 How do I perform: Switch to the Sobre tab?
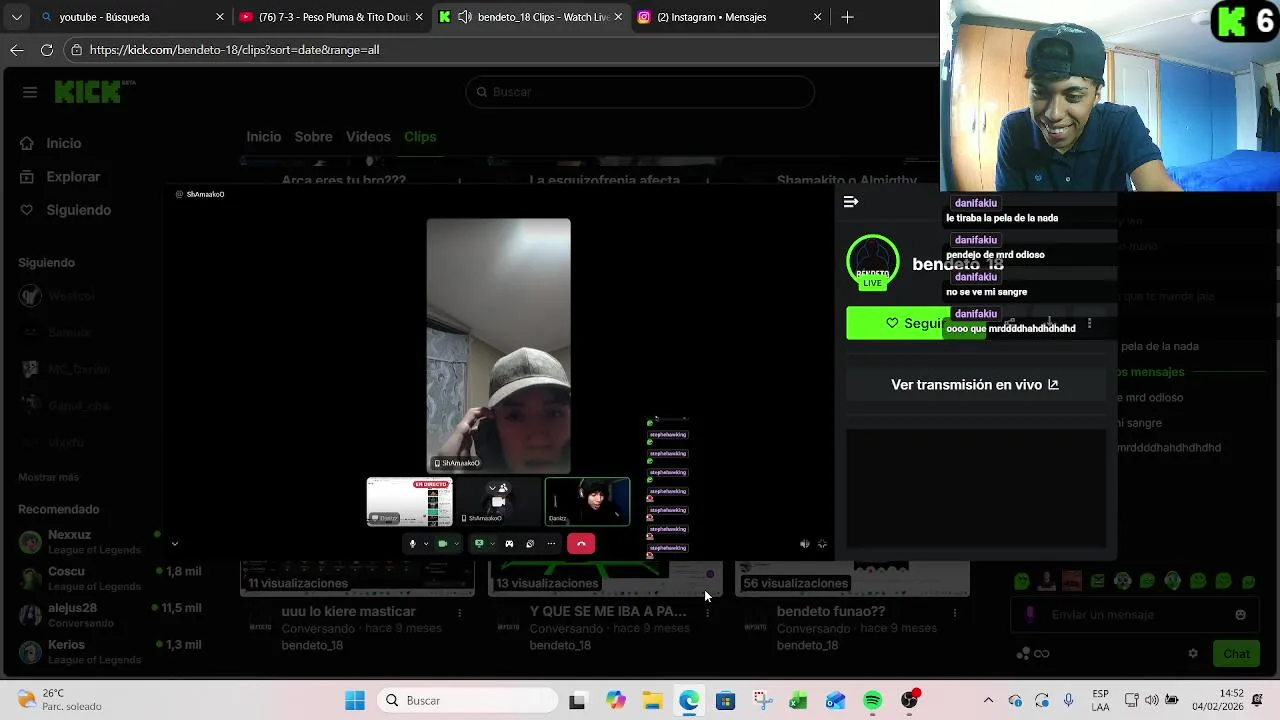click(x=313, y=137)
